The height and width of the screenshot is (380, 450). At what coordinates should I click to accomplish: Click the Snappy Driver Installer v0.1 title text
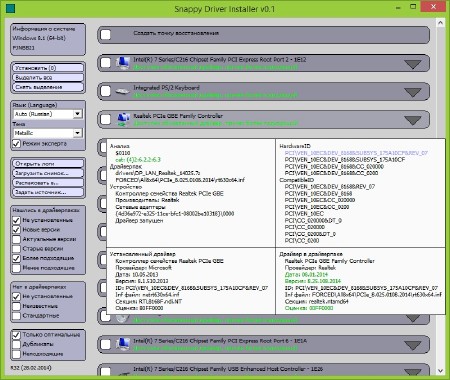click(x=225, y=9)
